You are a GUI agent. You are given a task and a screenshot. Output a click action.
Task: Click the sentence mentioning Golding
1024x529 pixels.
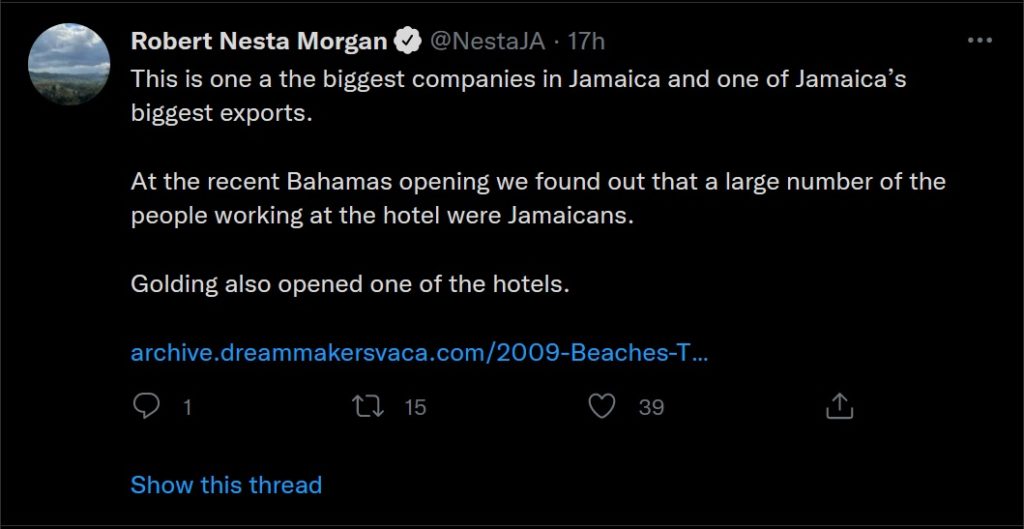click(350, 284)
